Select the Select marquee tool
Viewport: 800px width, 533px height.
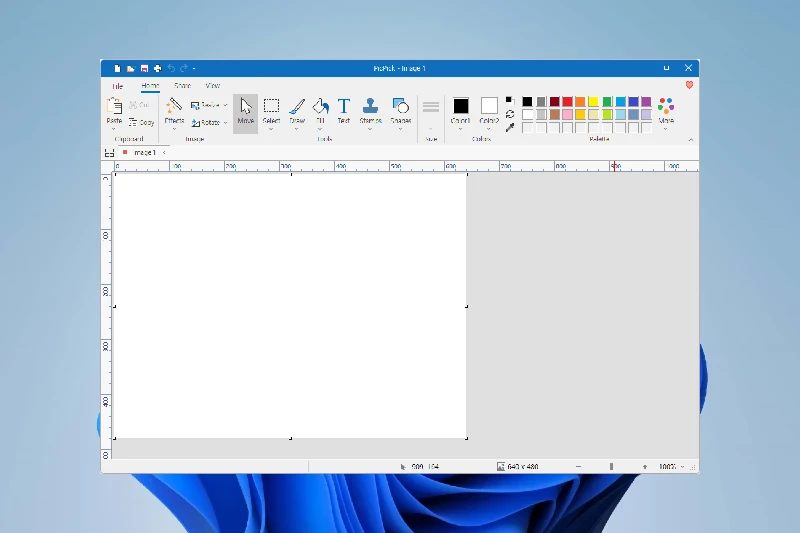click(271, 110)
